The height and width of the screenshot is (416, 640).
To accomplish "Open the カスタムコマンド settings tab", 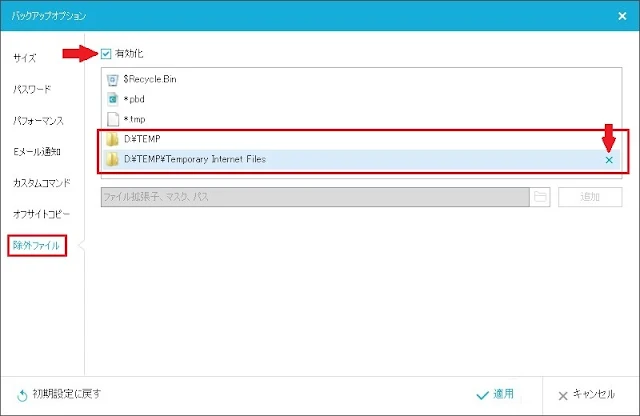I will 42,183.
